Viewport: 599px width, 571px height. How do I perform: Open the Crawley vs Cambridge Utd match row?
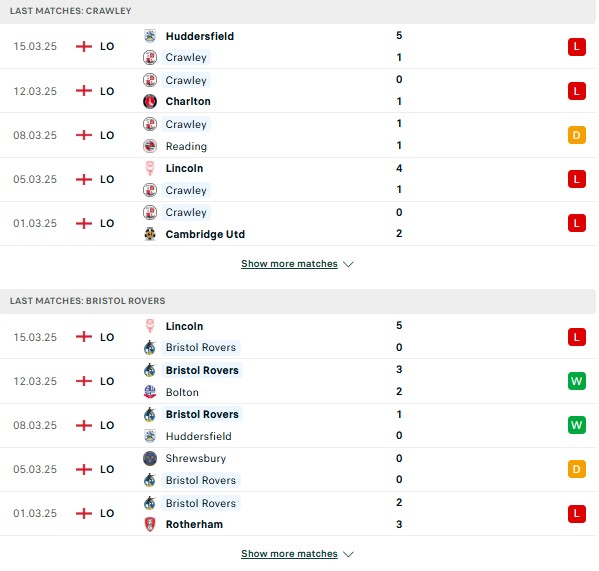(x=298, y=223)
